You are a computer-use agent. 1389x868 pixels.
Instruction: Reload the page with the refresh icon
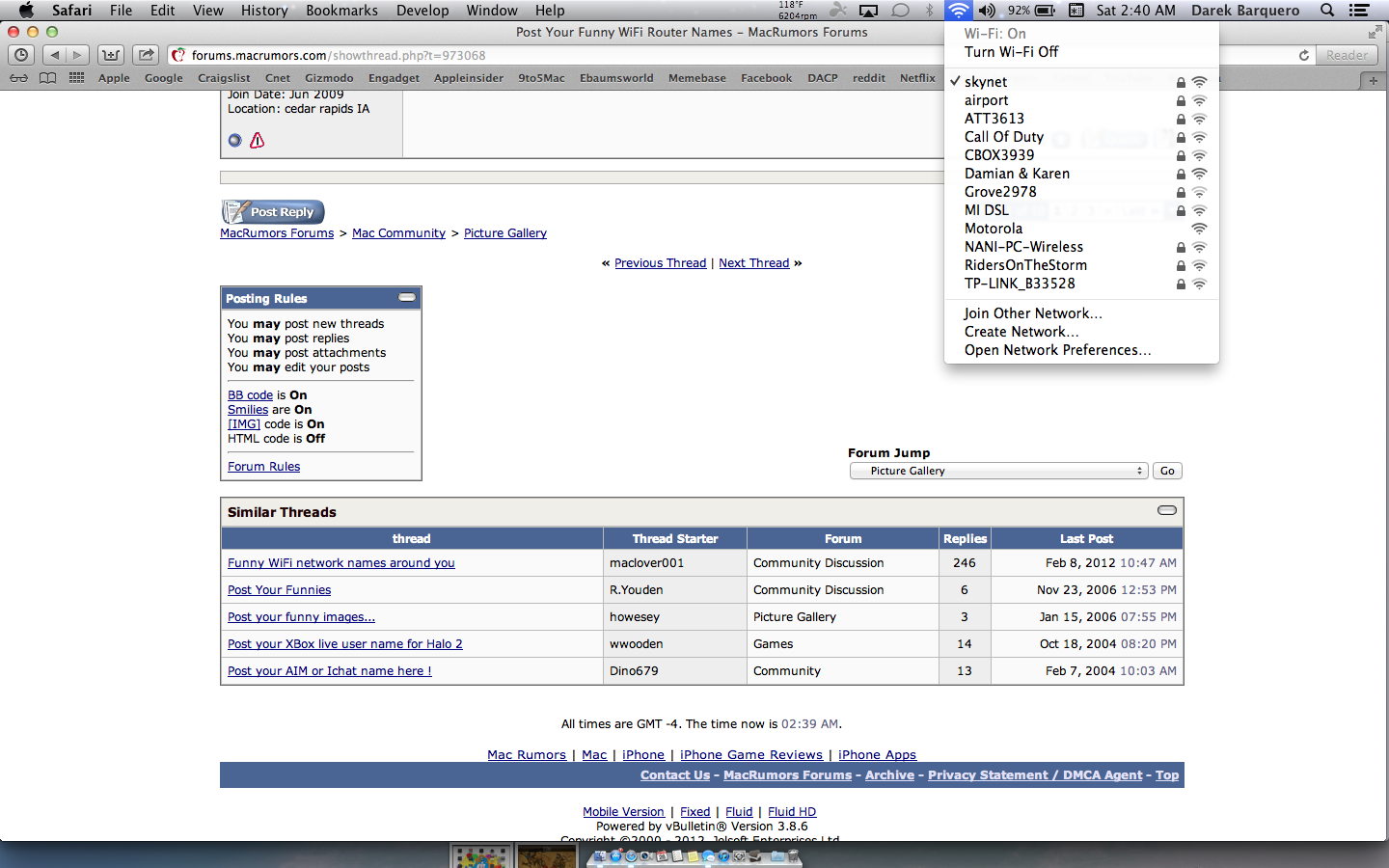[x=1304, y=55]
